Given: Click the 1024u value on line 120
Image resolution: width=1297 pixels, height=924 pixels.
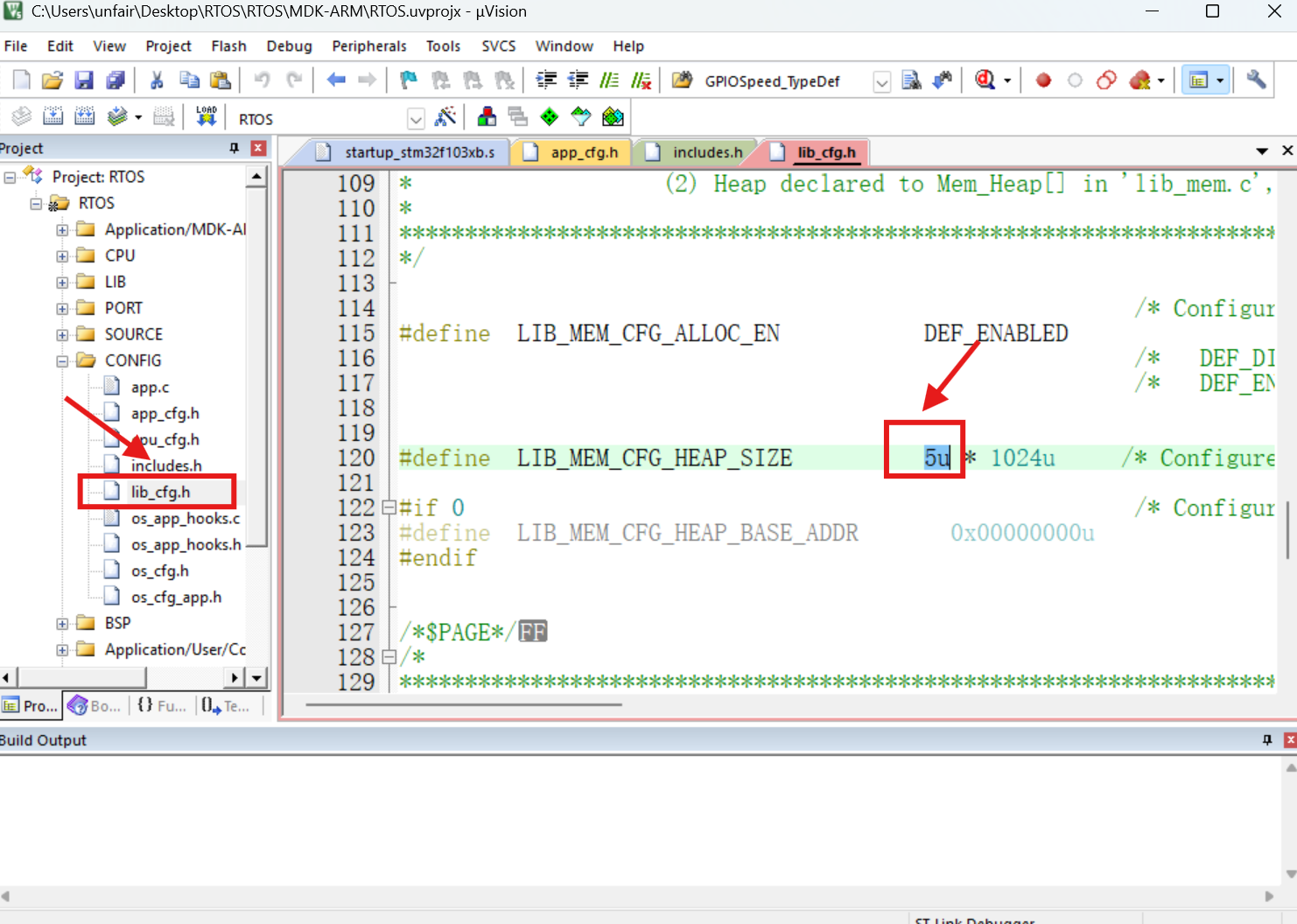Looking at the screenshot, I should (x=1022, y=458).
